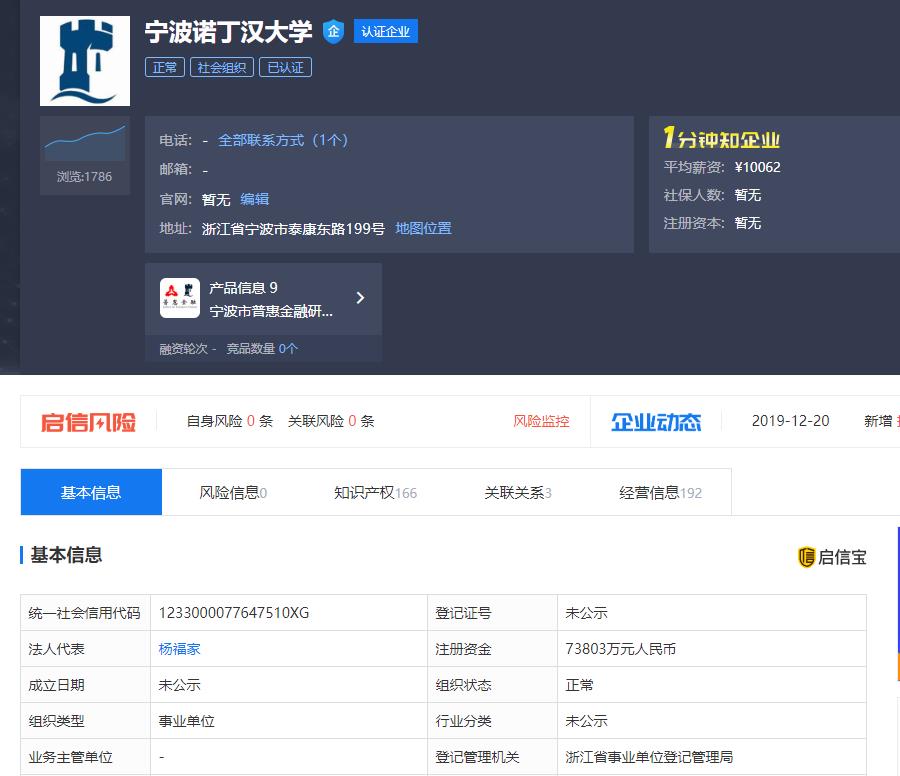Screen dimensions: 900x776
Task: Click the 正常 status tag
Action: click(165, 67)
